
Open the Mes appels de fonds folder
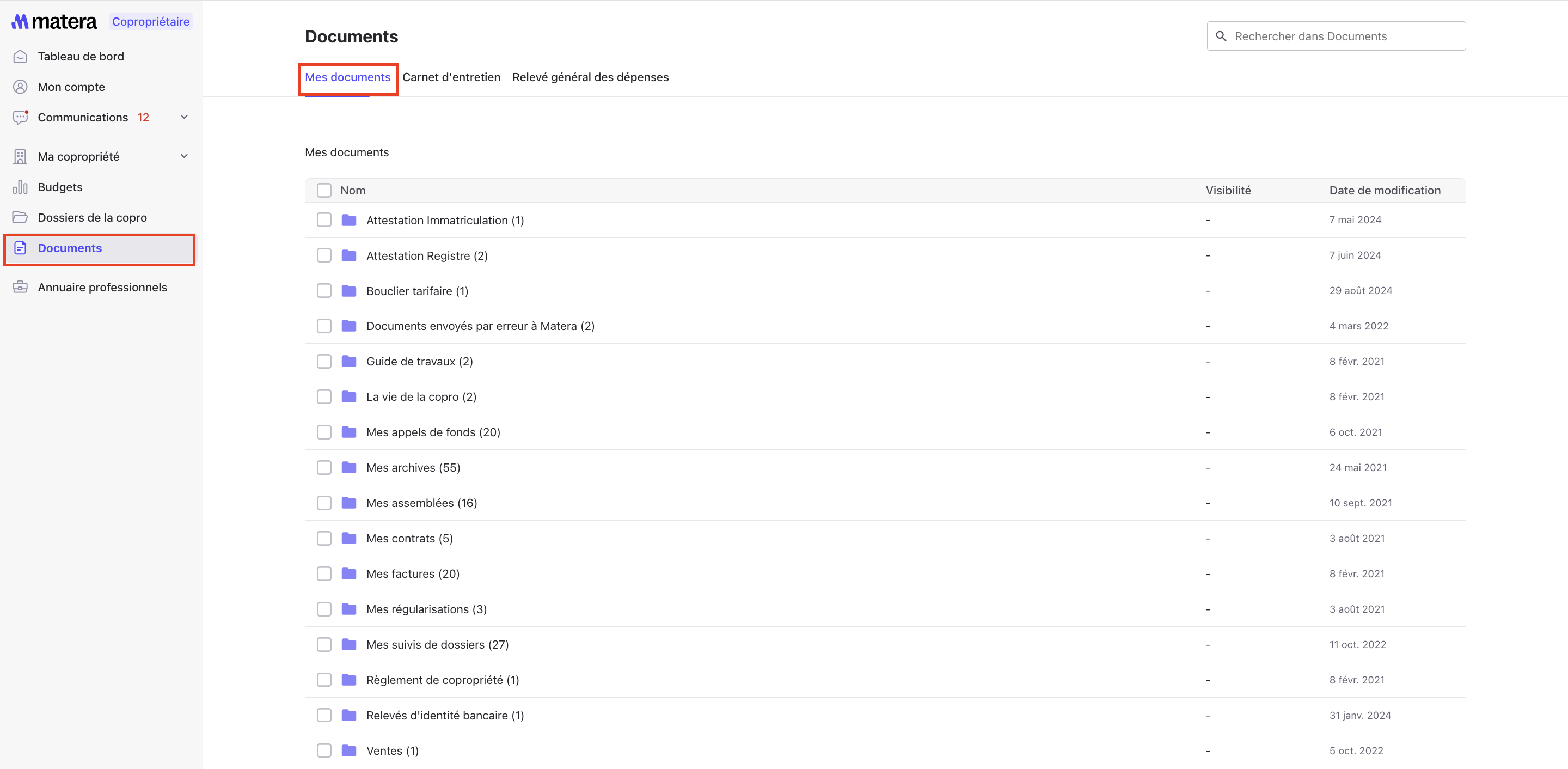(433, 432)
